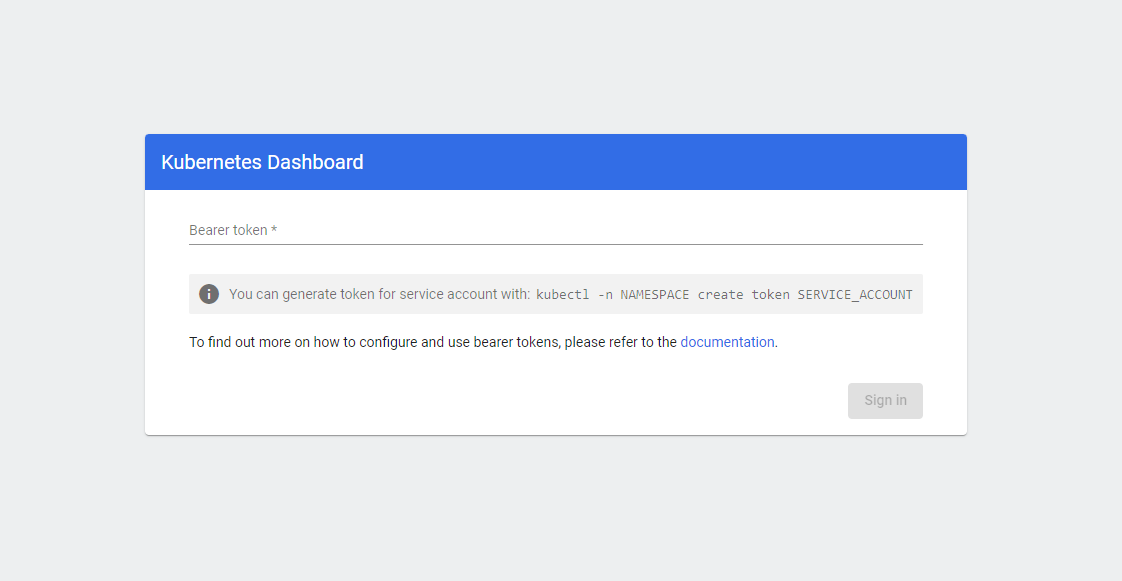1122x581 pixels.
Task: Click the word kubectl in the command
Action: click(562, 295)
